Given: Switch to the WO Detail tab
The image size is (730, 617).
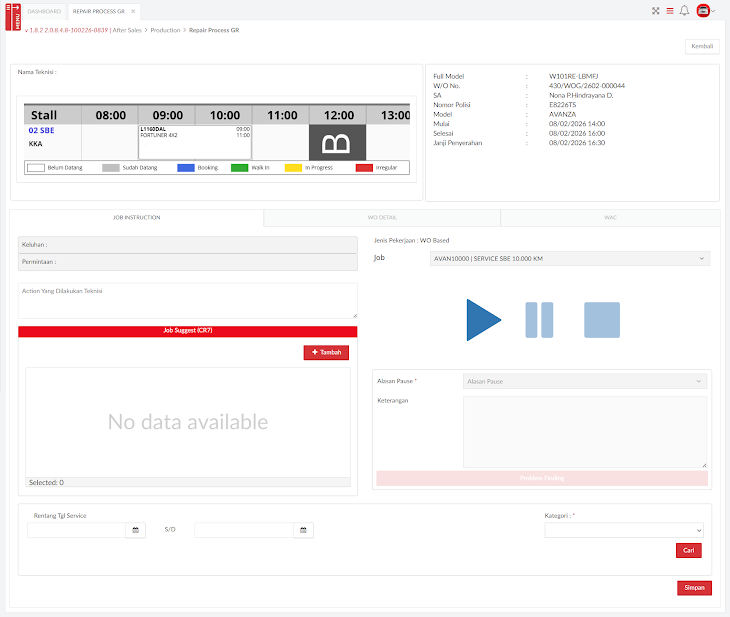Looking at the screenshot, I should click(x=382, y=217).
